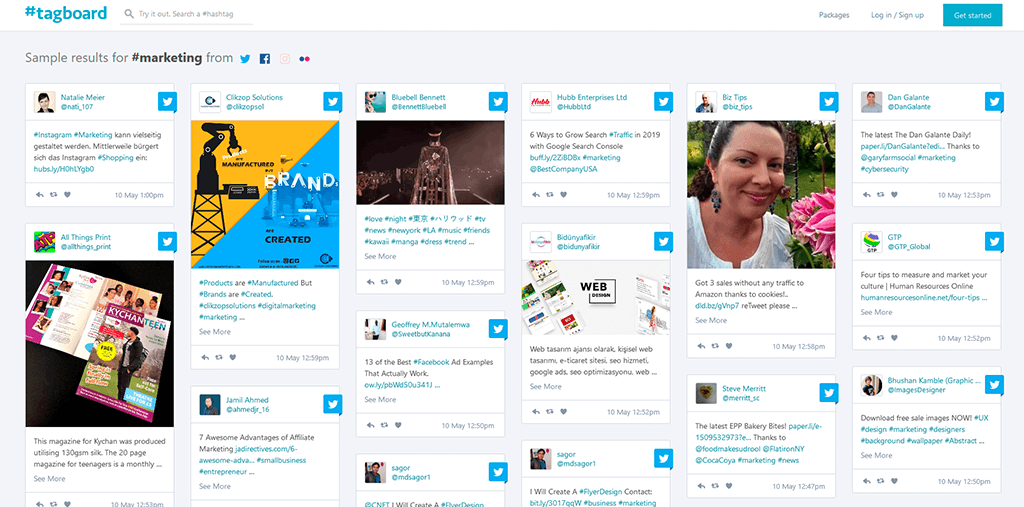1024x507 pixels.
Task: Like the Hubb Enterprises Ltd post
Action: 564,195
